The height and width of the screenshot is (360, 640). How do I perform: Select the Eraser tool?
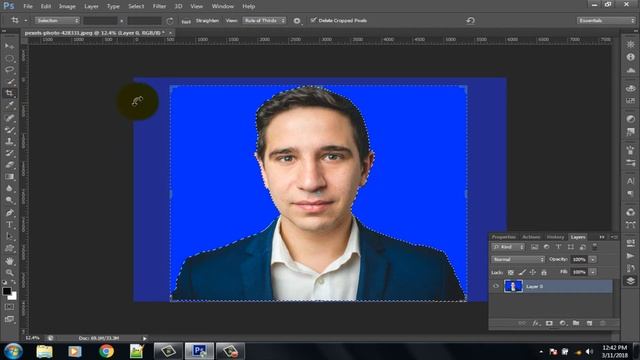pos(9,165)
